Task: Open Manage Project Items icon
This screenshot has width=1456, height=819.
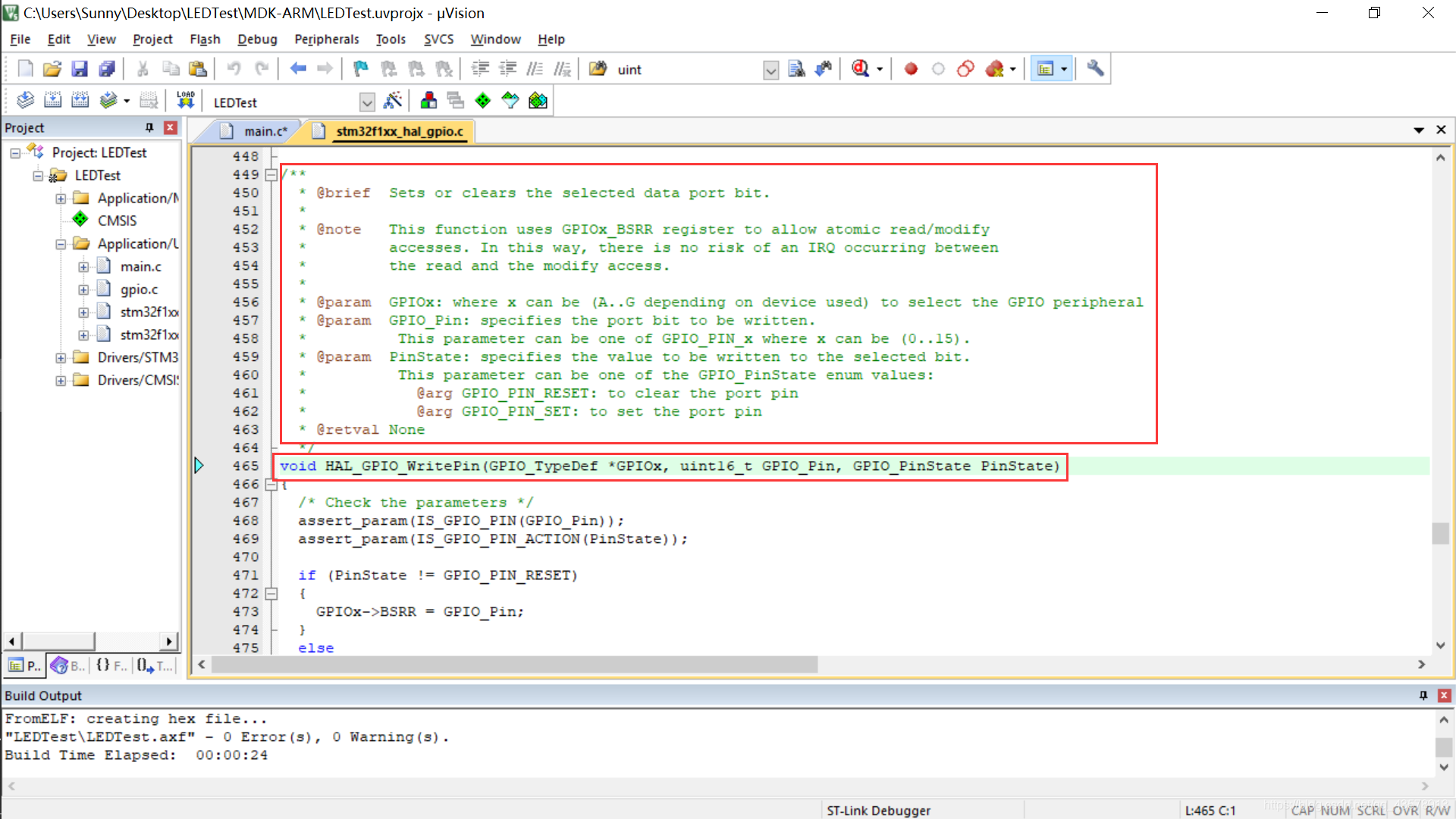Action: (428, 100)
